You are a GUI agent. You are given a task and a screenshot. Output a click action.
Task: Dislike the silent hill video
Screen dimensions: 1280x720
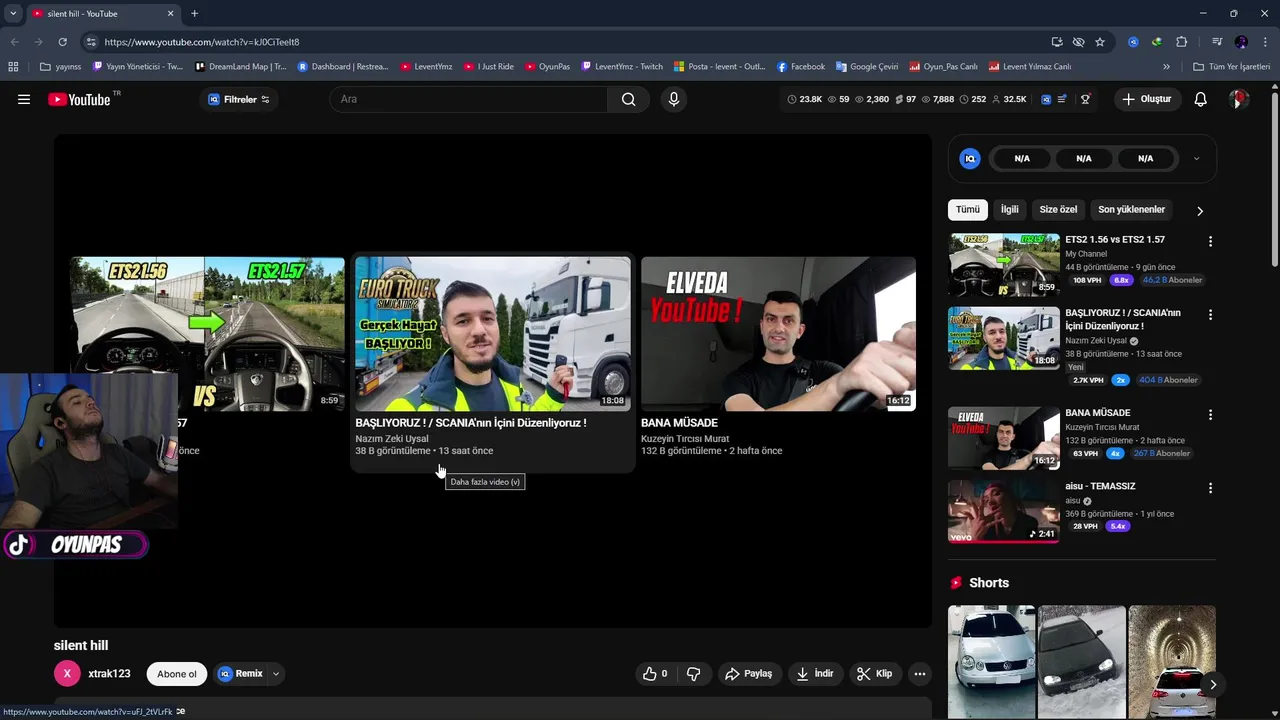click(x=693, y=674)
